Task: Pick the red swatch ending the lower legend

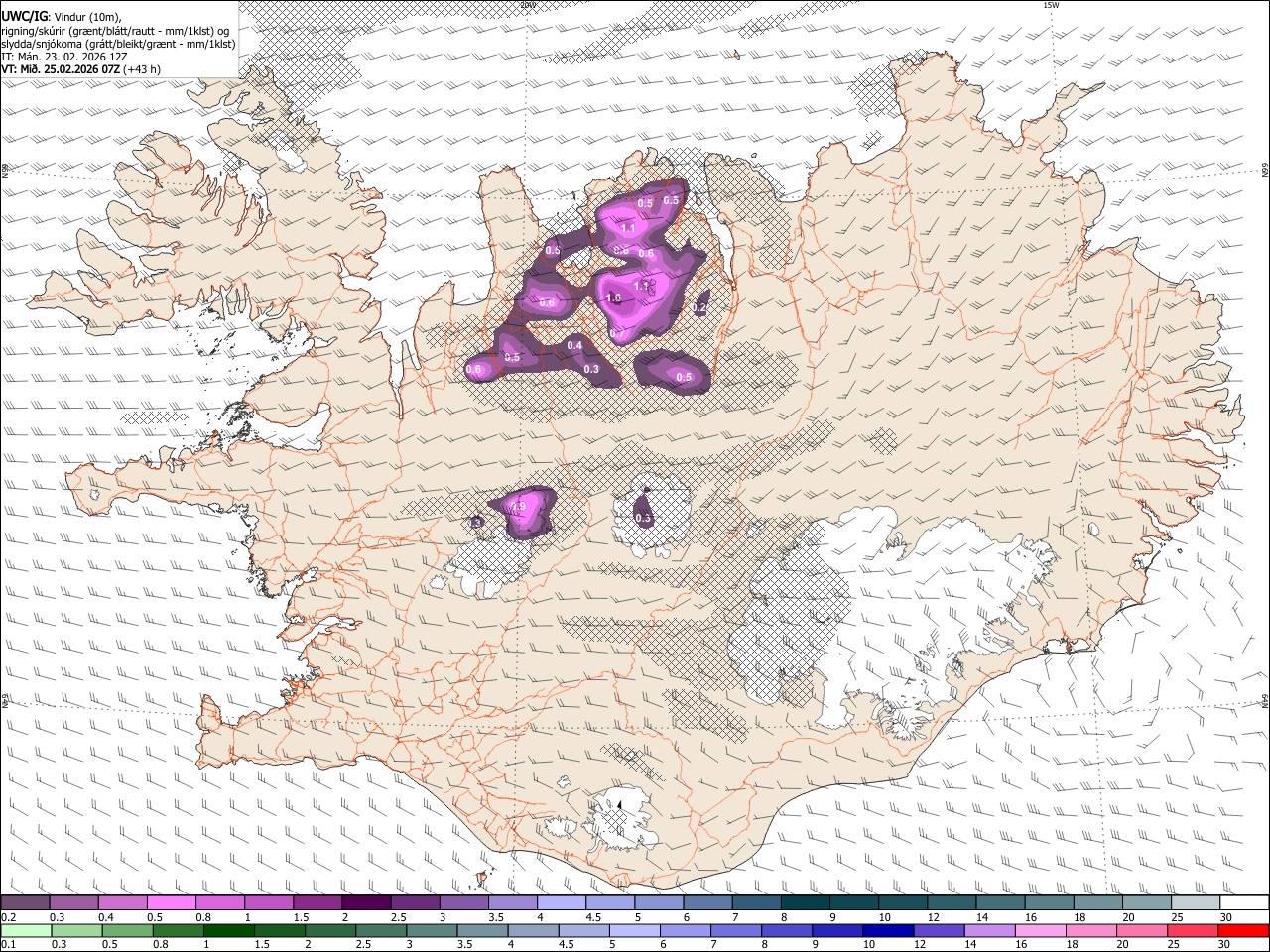Action: (x=1244, y=931)
